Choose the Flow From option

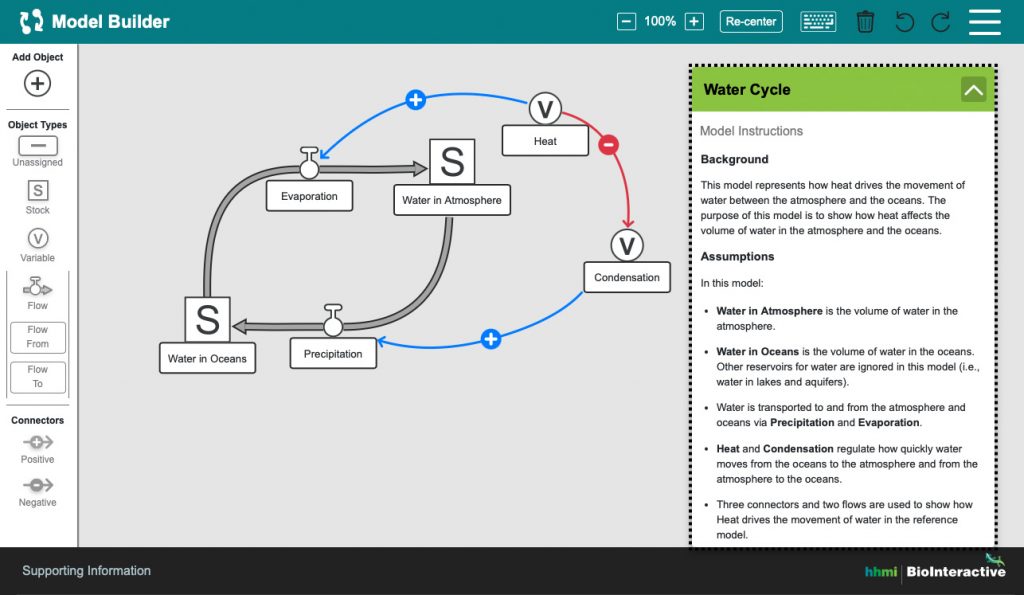click(x=38, y=337)
